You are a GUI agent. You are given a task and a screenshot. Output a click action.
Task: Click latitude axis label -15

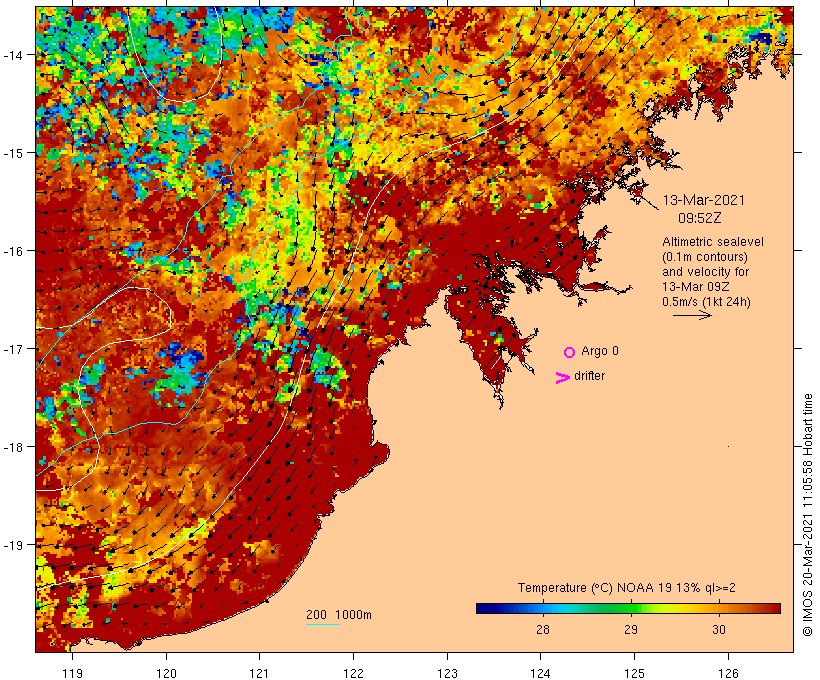click(x=12, y=153)
